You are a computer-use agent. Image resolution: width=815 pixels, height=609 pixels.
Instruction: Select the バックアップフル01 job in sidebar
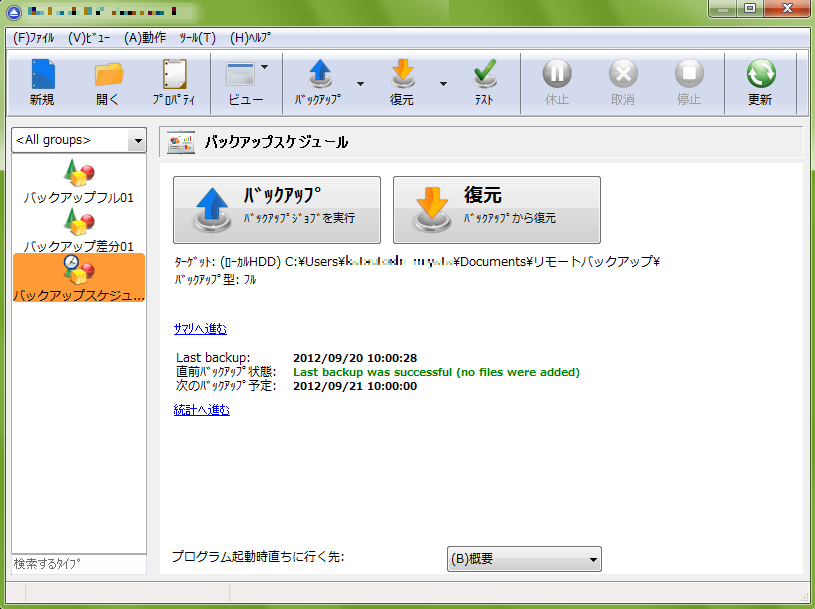tap(79, 182)
